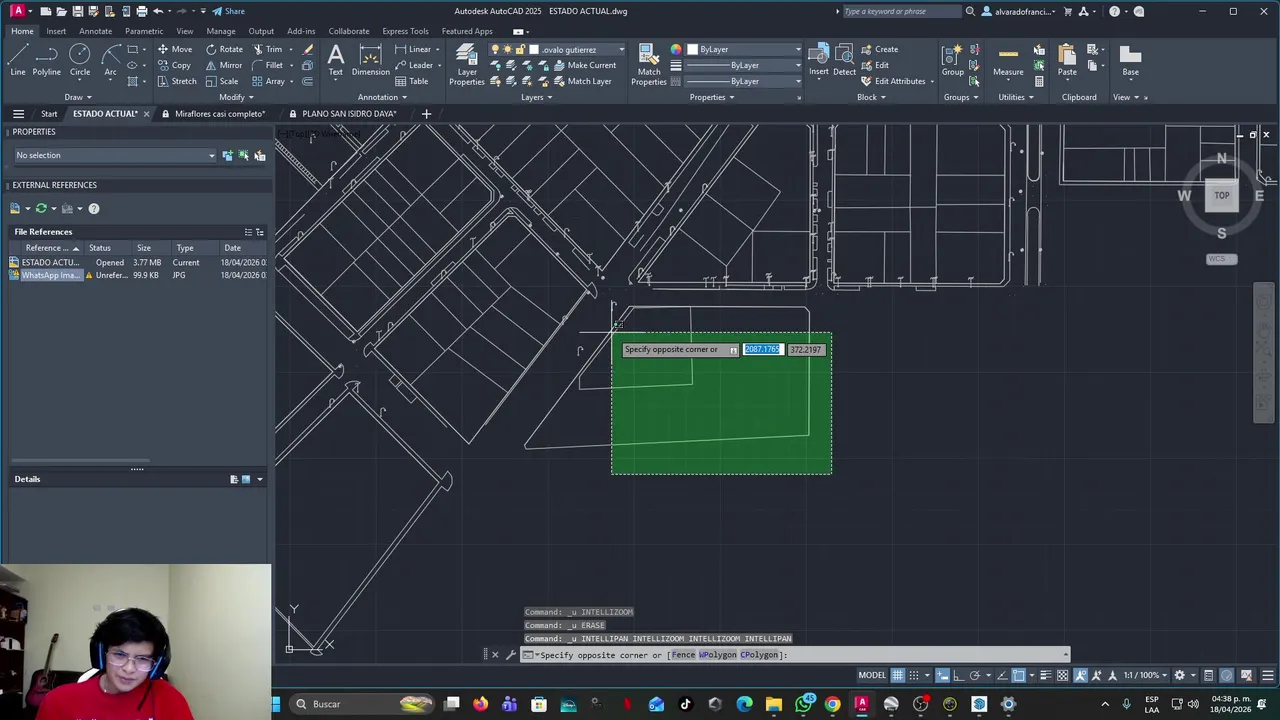Switch to Miraflores casi completo drawing tab

click(x=219, y=114)
